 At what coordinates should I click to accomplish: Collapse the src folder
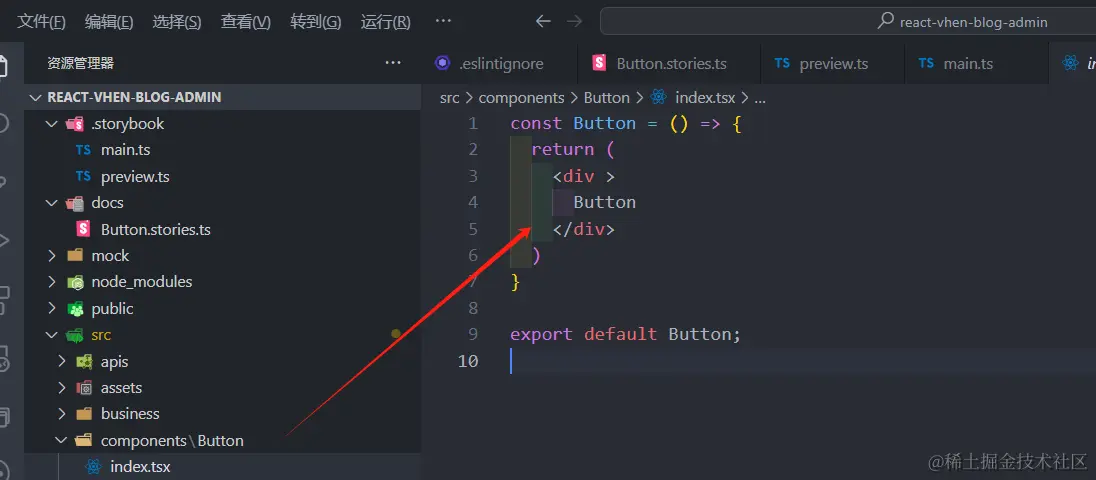[x=222, y=335]
